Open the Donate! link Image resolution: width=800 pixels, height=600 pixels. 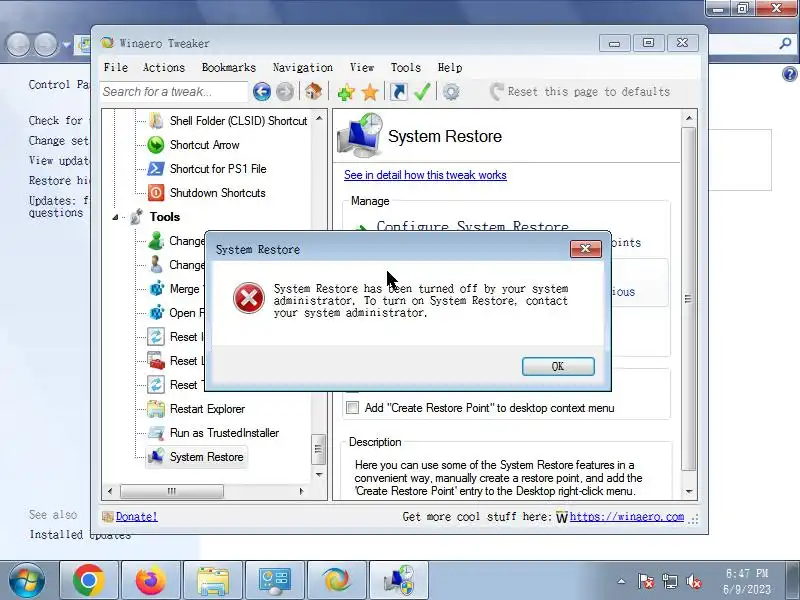pyautogui.click(x=136, y=516)
